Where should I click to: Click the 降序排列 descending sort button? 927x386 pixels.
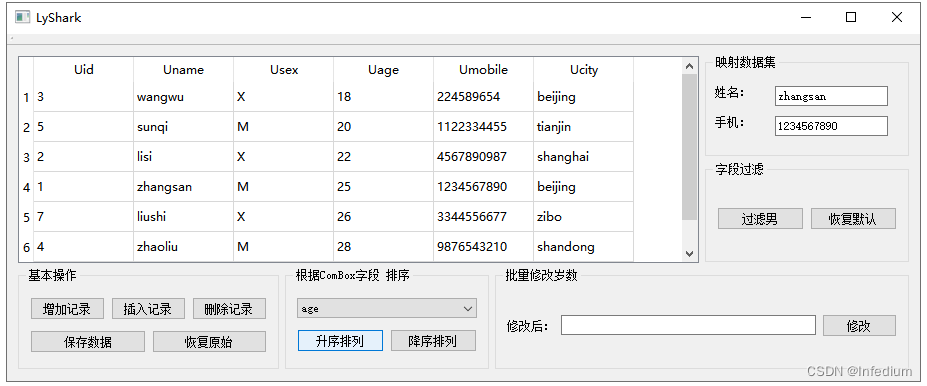[x=433, y=340]
